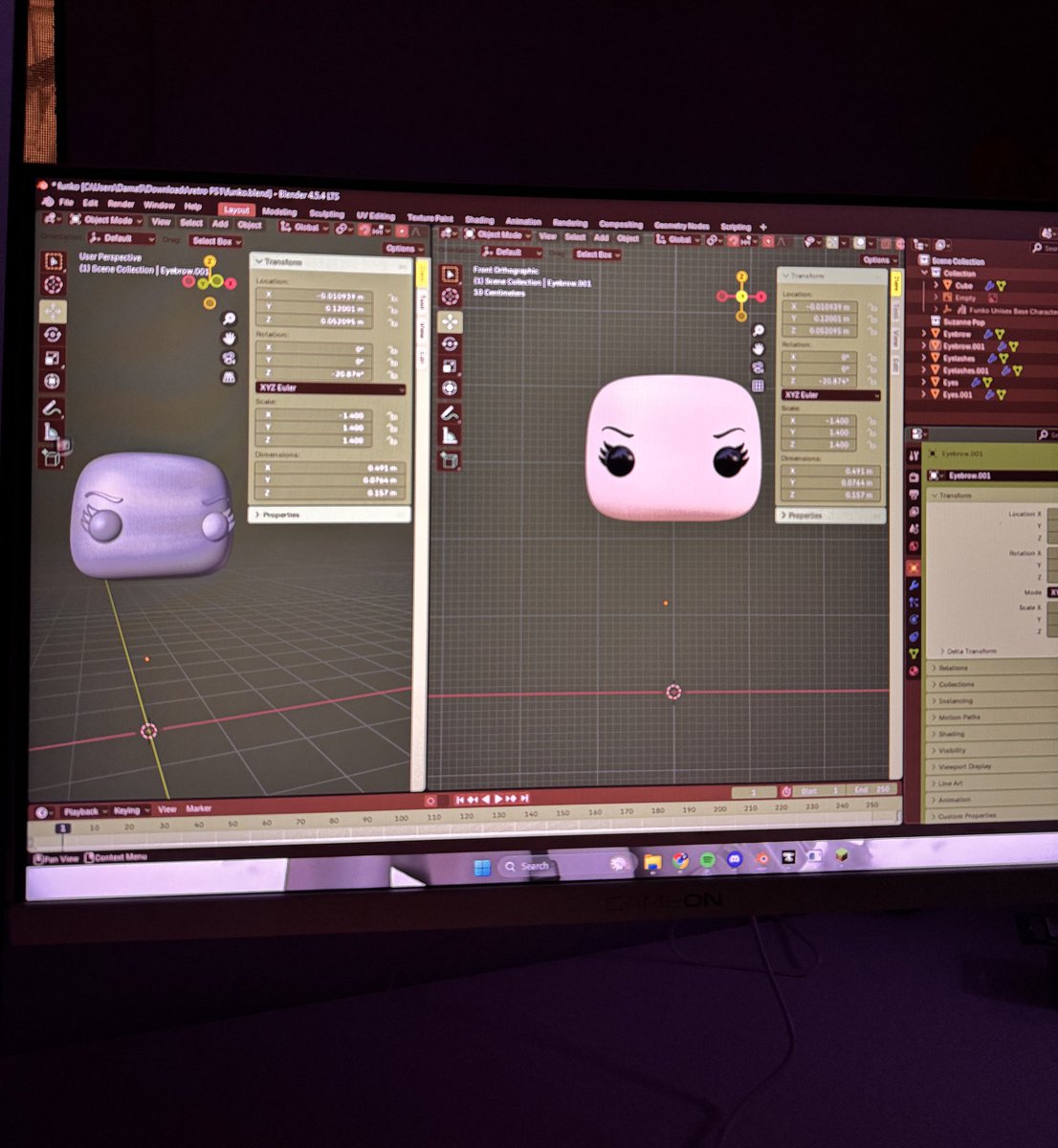Screen dimensions: 1058x1148
Task: Open the Annotate tool
Action: [x=53, y=408]
